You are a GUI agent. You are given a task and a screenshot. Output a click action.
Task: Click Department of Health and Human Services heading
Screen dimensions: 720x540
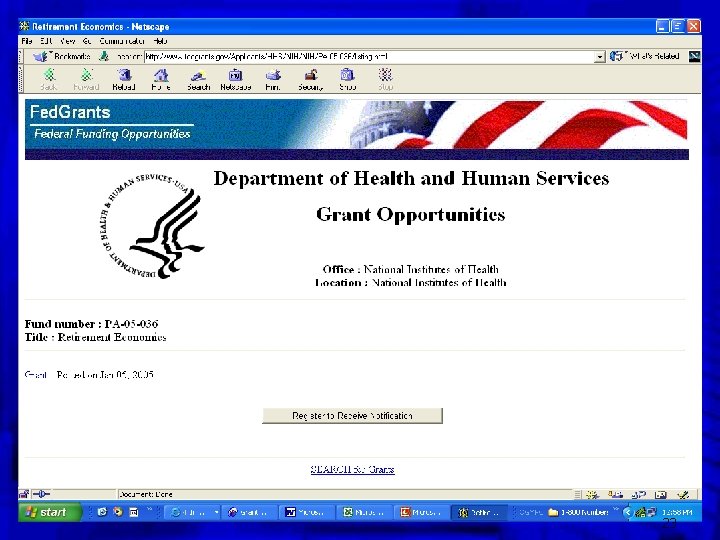411,178
